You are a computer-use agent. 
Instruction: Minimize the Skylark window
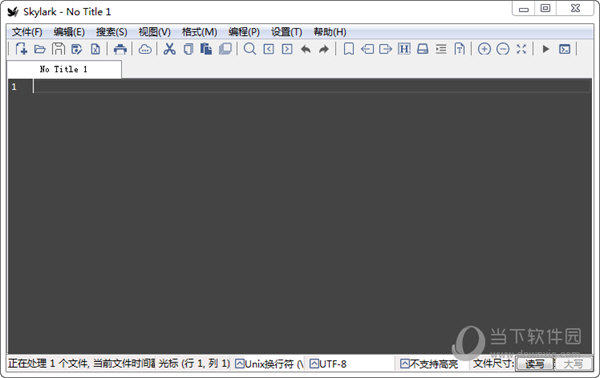524,9
